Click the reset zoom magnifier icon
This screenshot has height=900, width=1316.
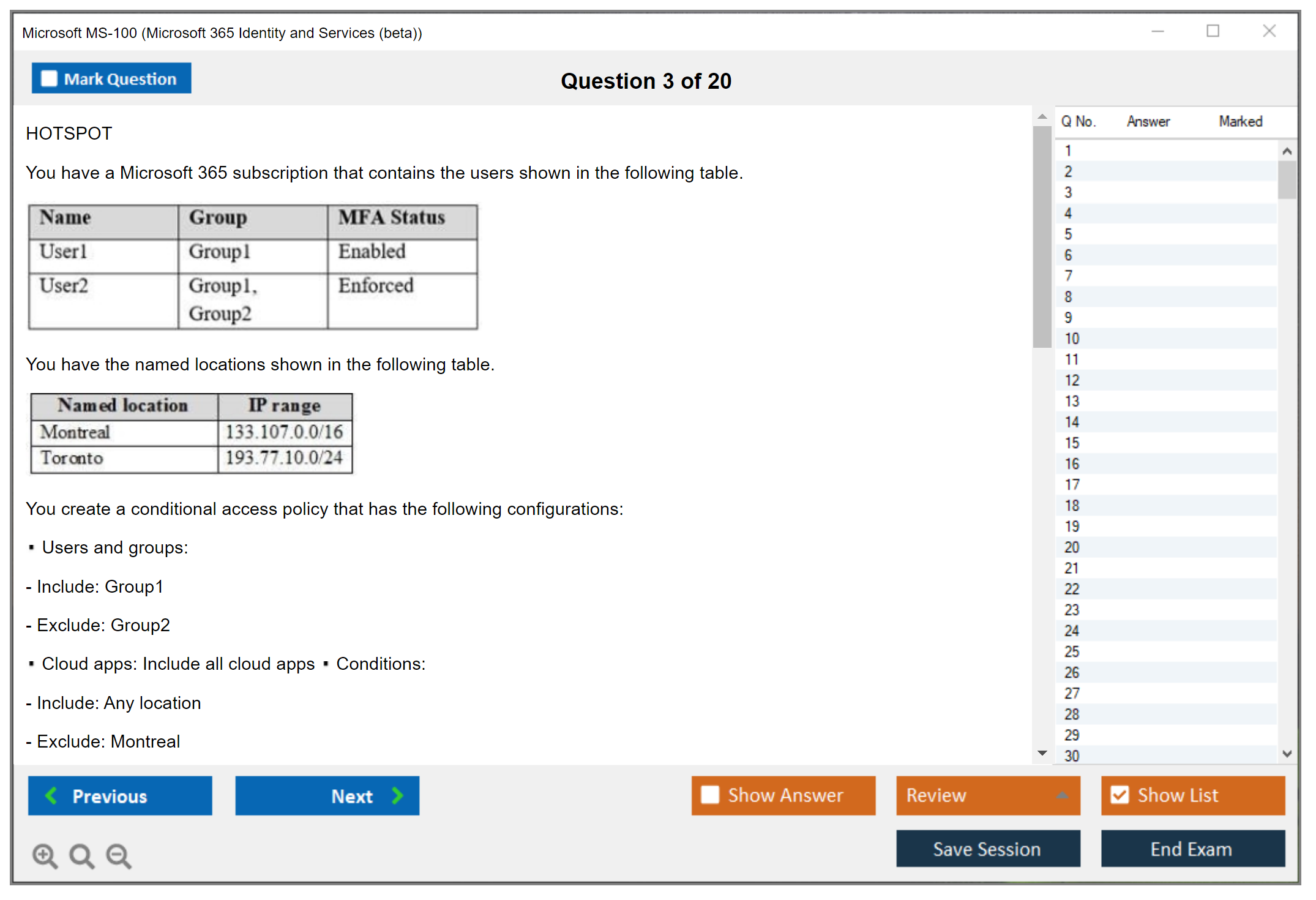81,855
